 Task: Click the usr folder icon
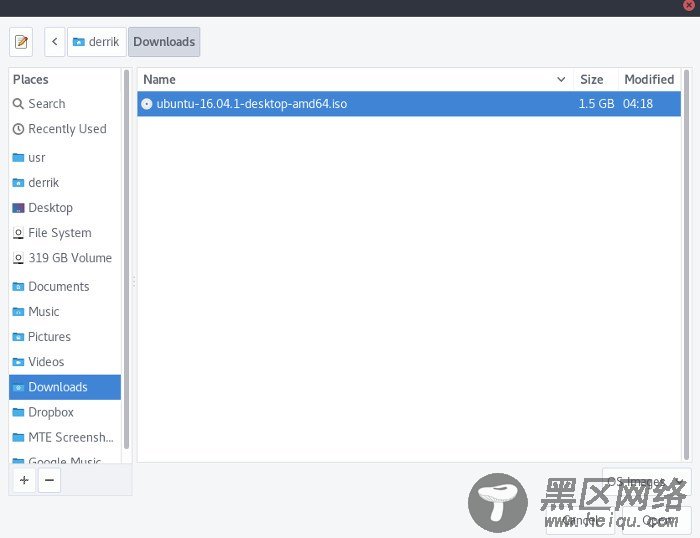pyautogui.click(x=18, y=158)
